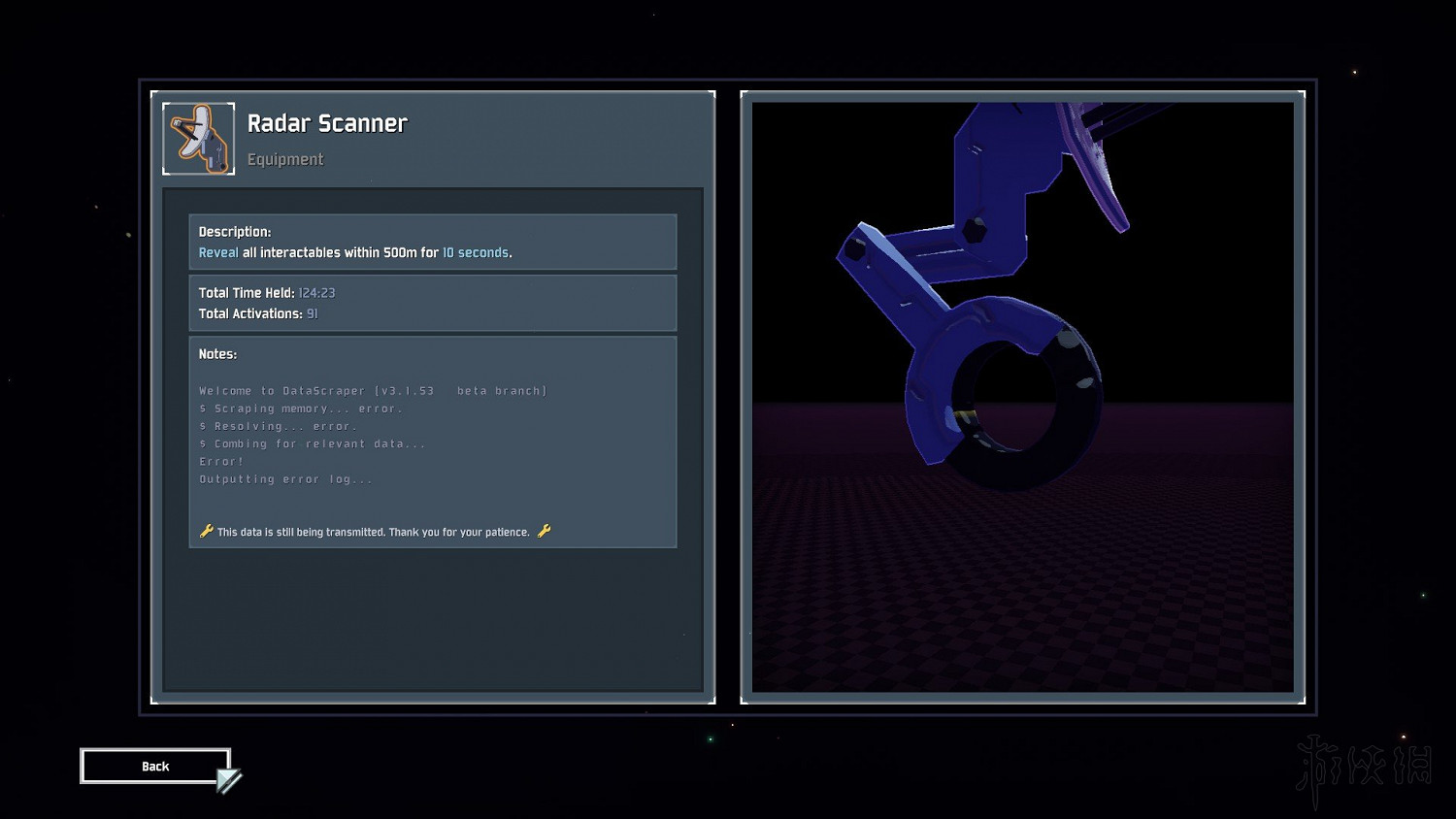Click the Outputting error log line

click(x=285, y=479)
